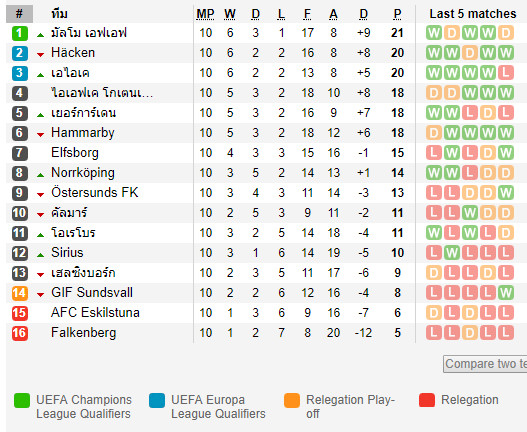This screenshot has width=527, height=432.
Task: Open the AFC Eskilstuna team link
Action: (95, 313)
